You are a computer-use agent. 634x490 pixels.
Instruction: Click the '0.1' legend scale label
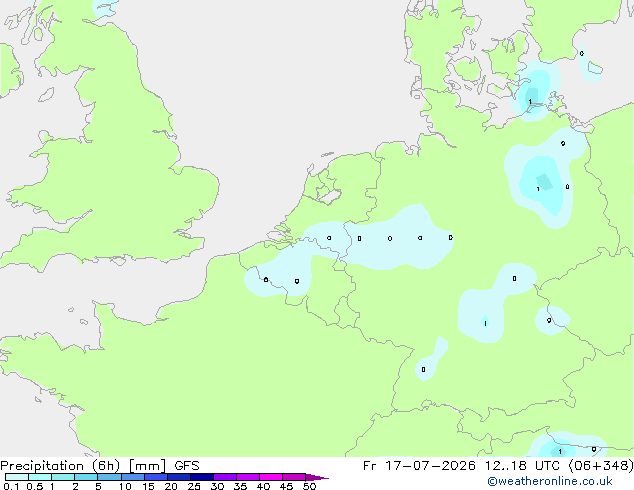11,486
